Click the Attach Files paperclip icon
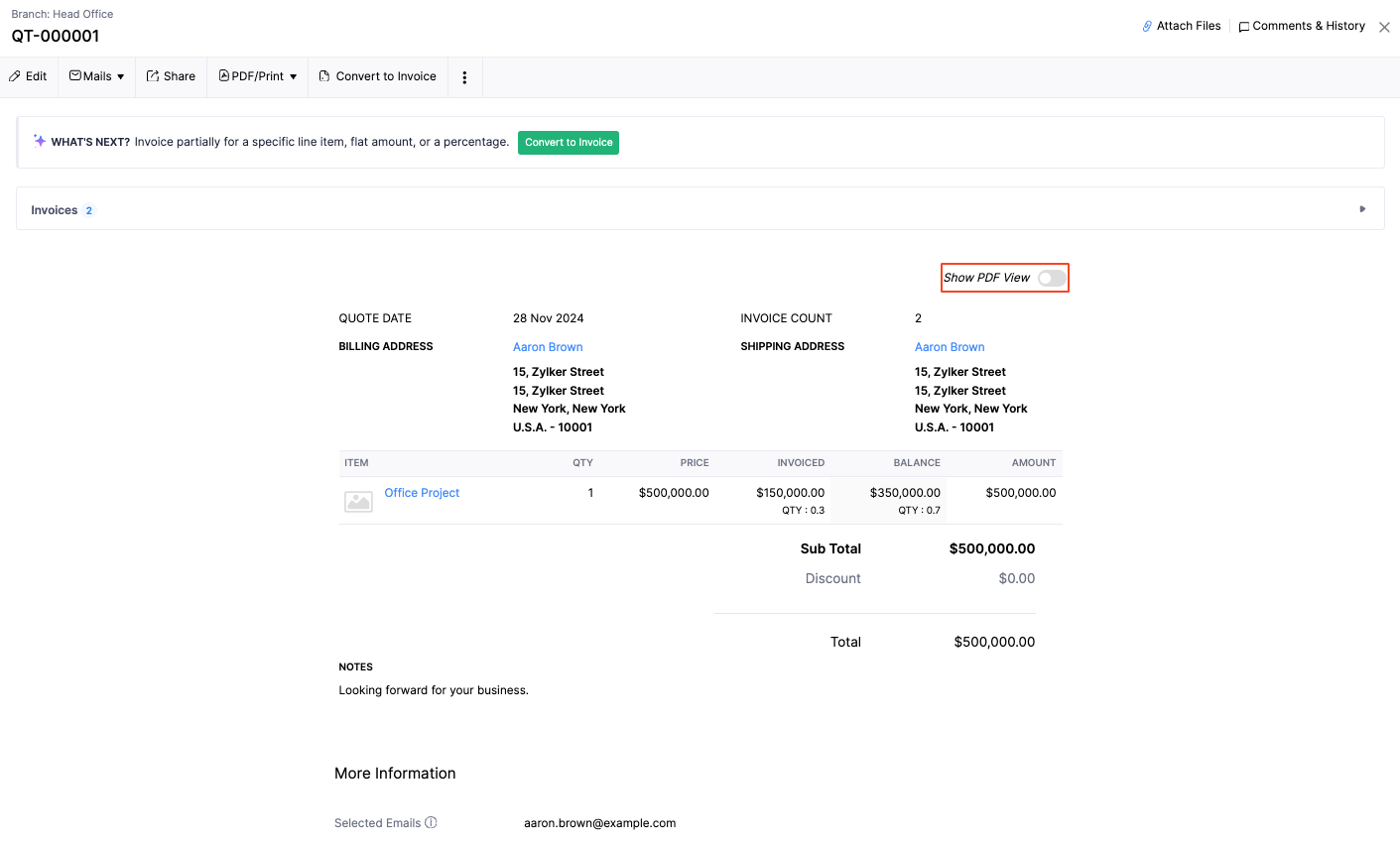 pos(1146,26)
